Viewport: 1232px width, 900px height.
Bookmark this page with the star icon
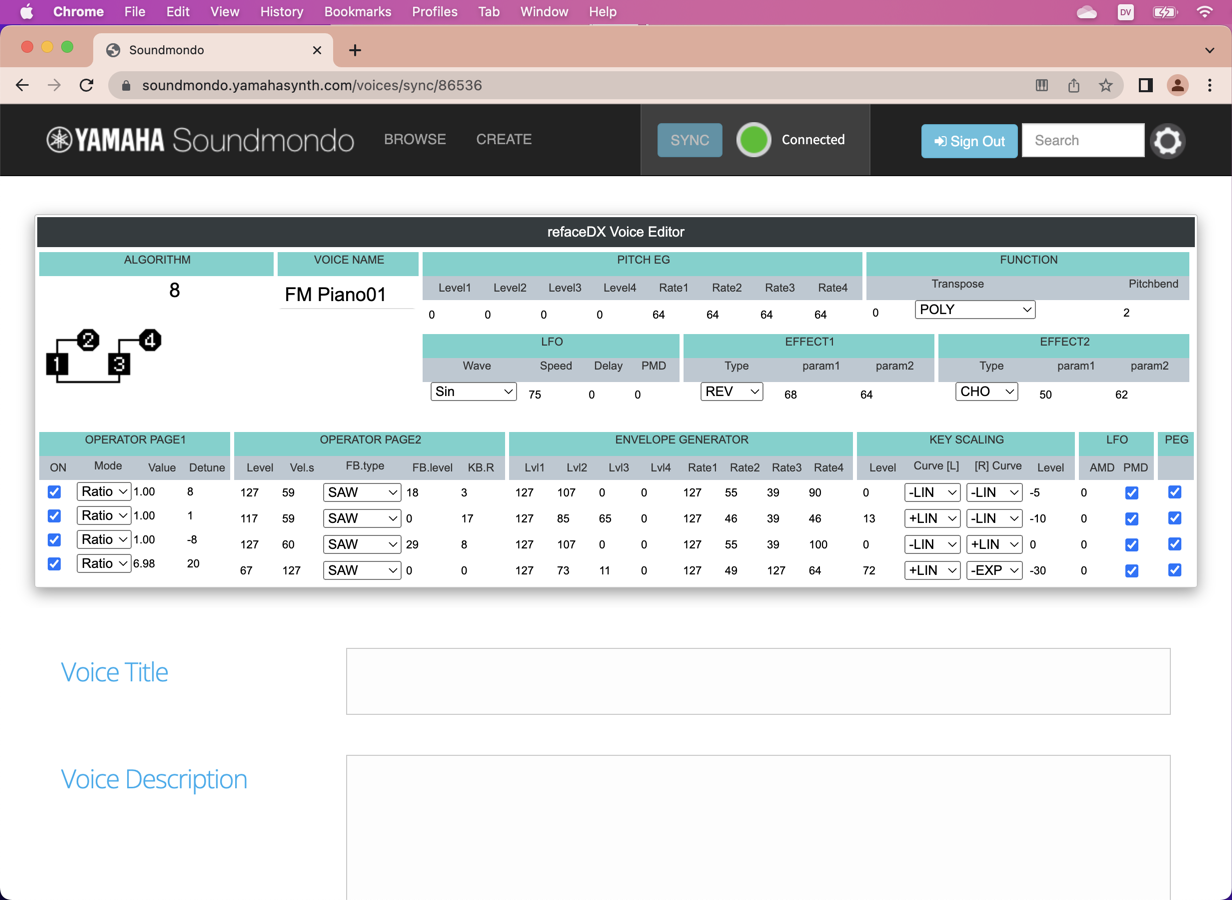click(x=1105, y=85)
